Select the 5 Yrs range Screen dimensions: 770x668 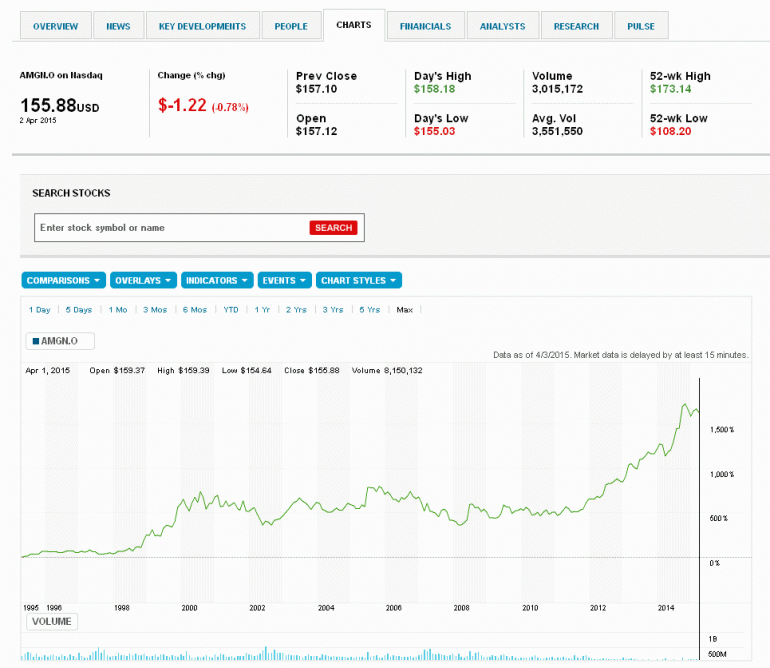click(x=370, y=310)
